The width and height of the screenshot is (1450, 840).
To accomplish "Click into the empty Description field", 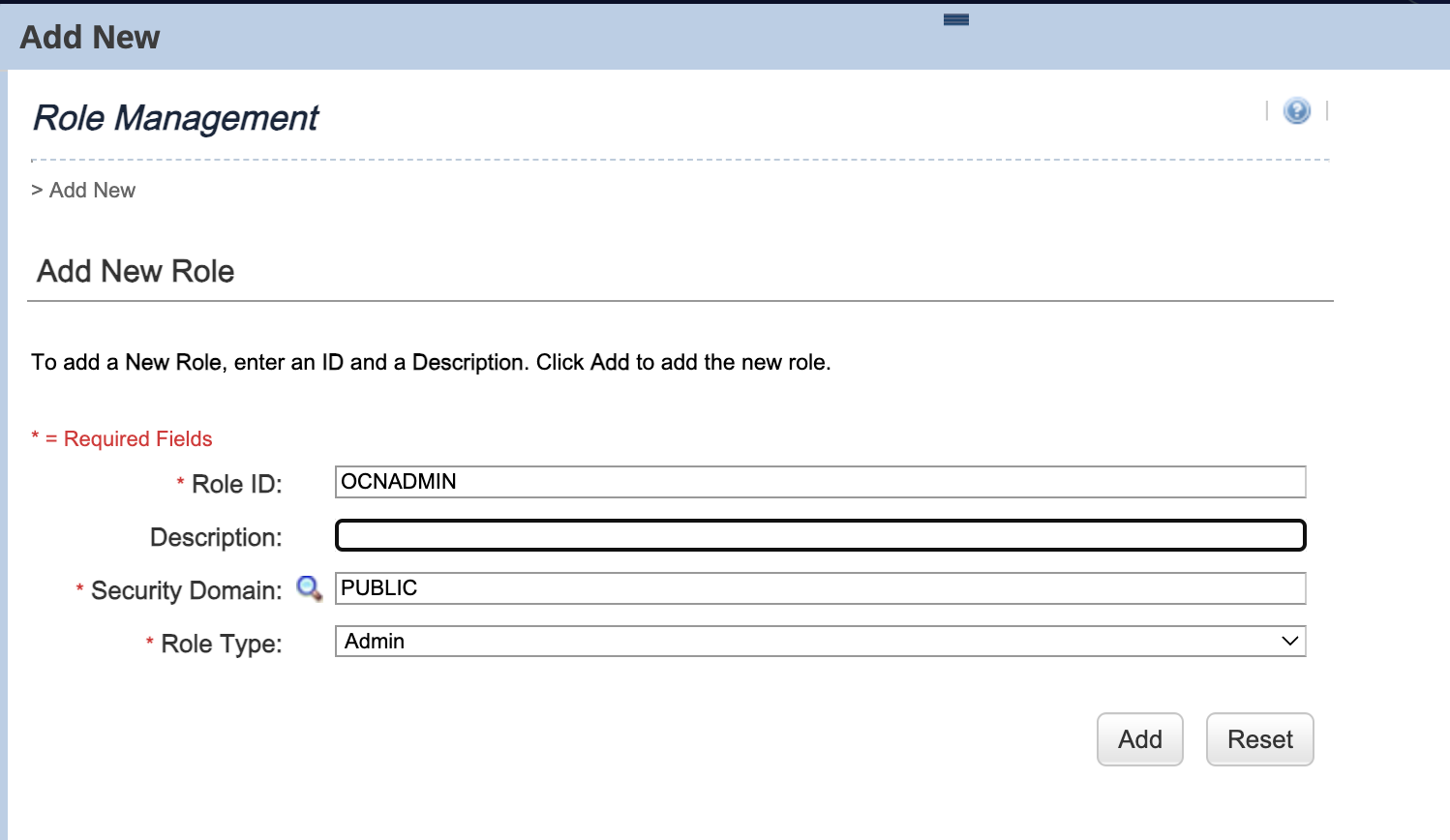I will 819,535.
